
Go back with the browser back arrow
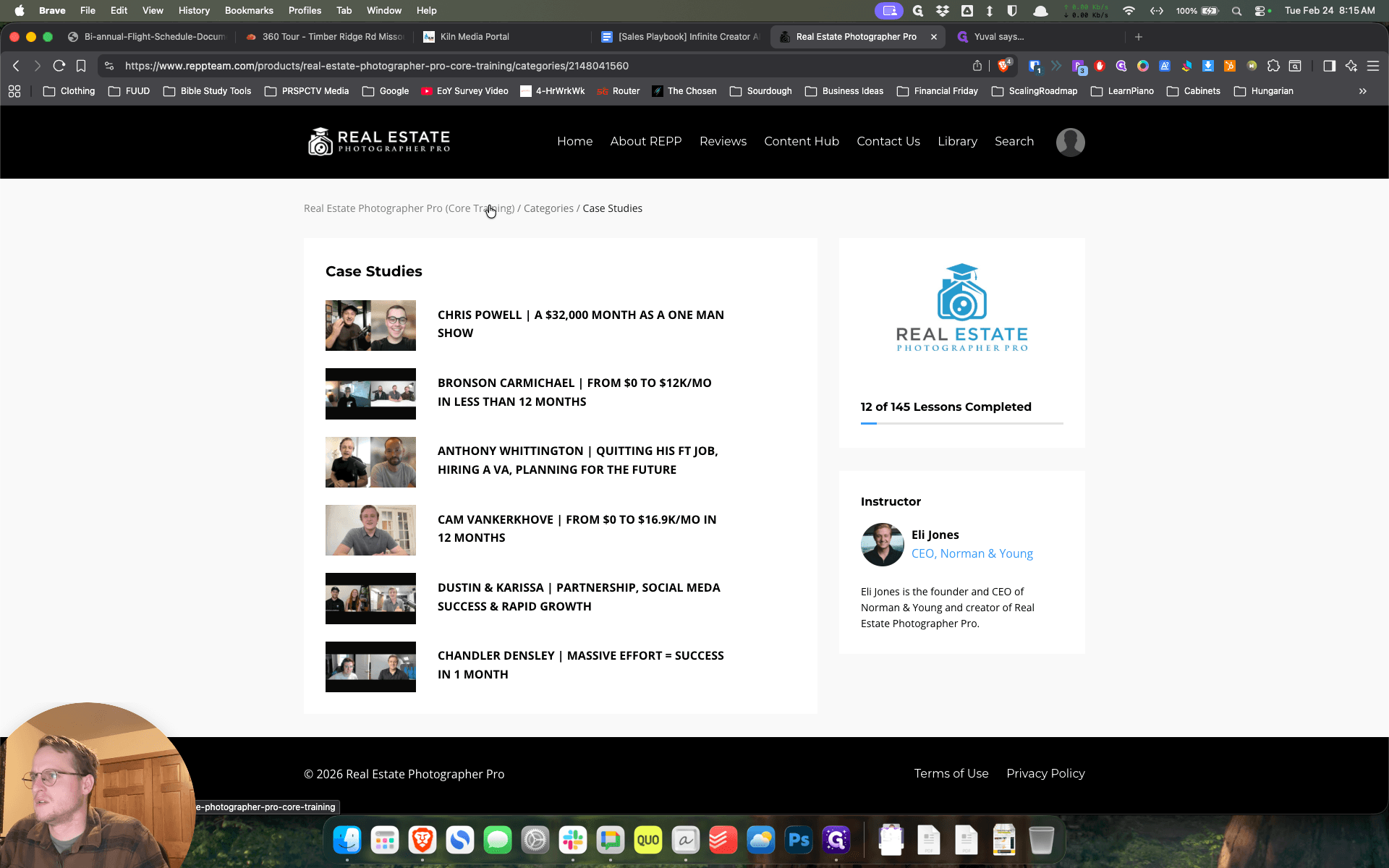coord(16,66)
